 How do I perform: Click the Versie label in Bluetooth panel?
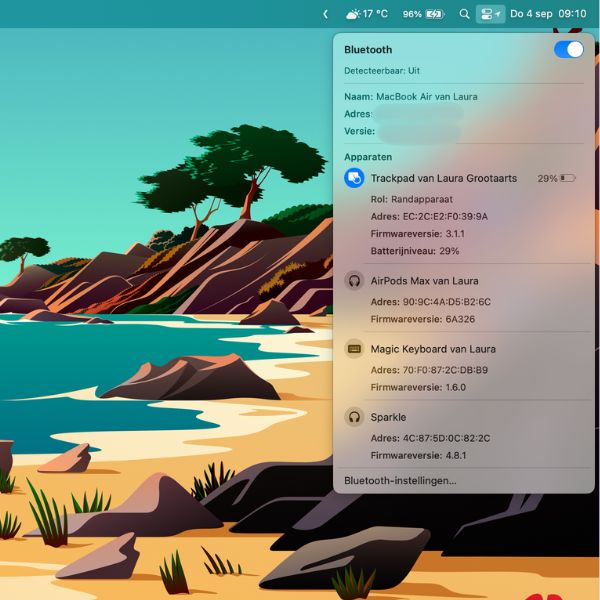pyautogui.click(x=359, y=131)
